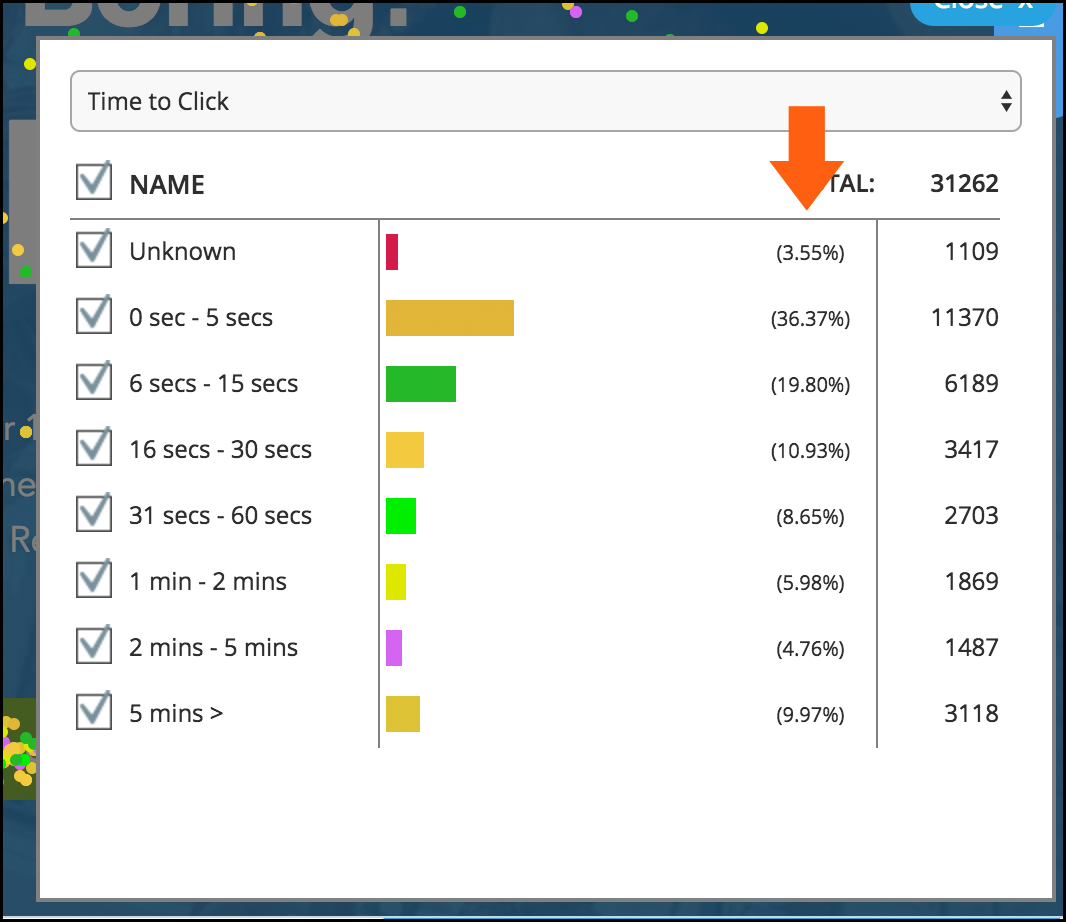Toggle the 16 secs - 30 secs checkbox
Screen dimensions: 1066x922
click(94, 448)
